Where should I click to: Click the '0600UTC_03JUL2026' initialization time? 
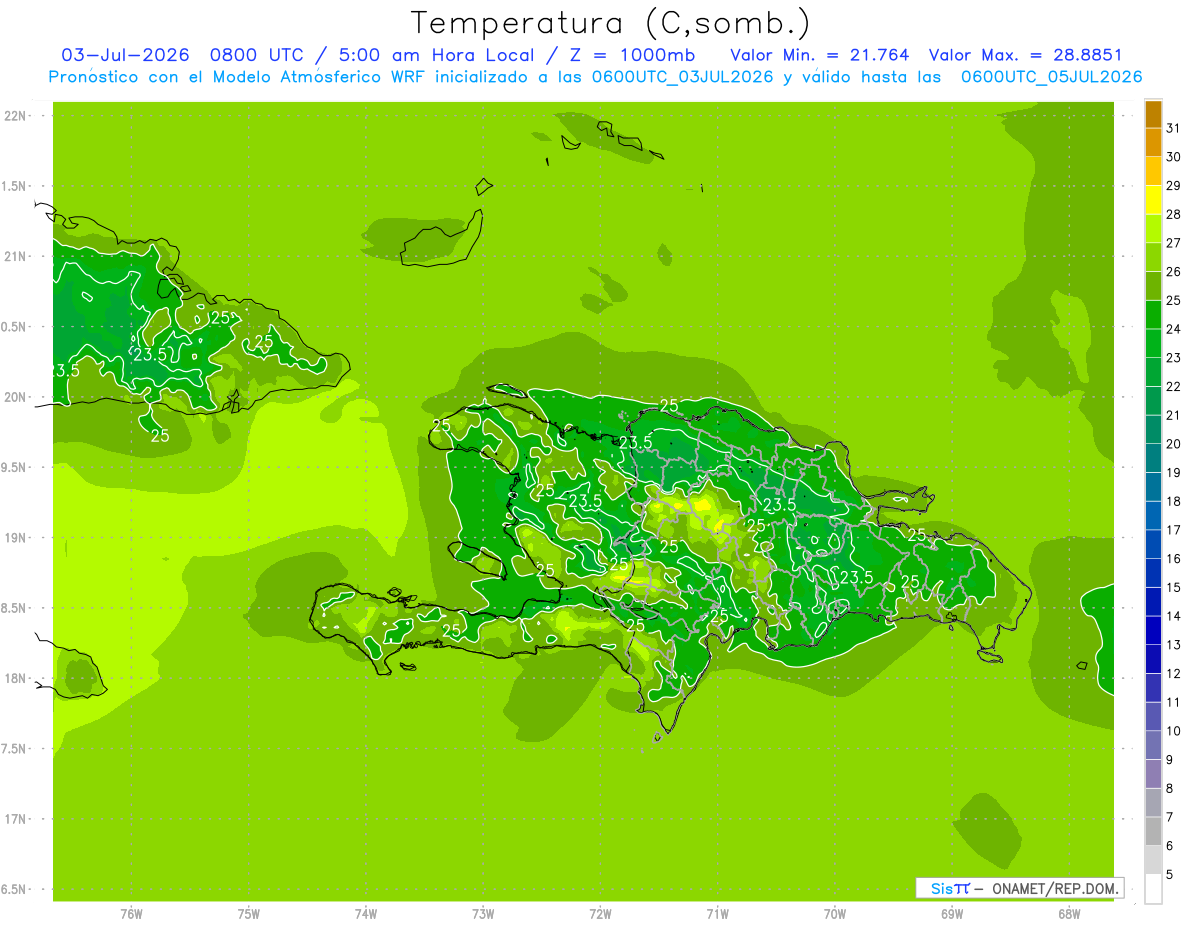pyautogui.click(x=682, y=77)
